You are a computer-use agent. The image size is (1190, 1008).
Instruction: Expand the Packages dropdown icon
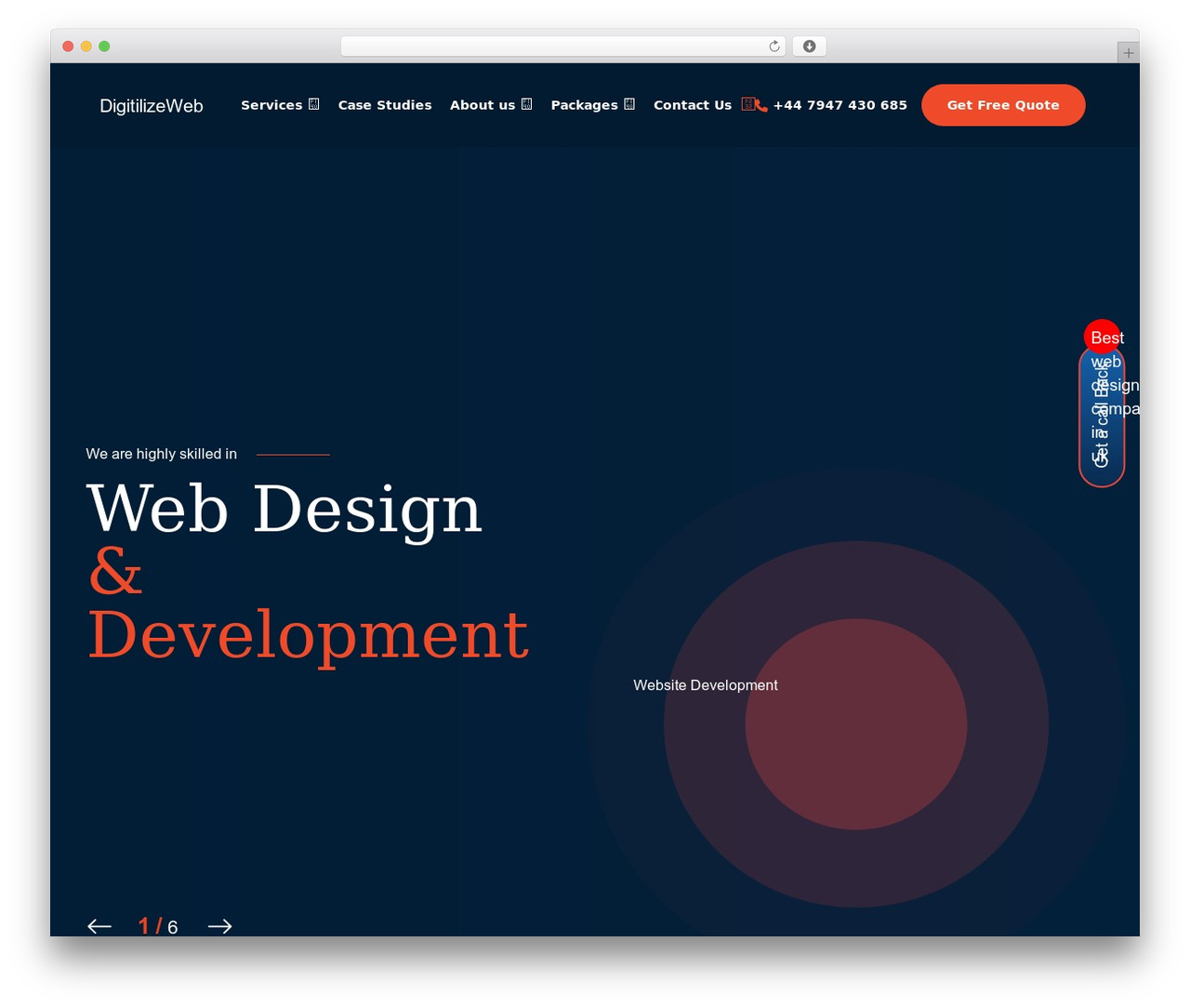click(x=629, y=104)
